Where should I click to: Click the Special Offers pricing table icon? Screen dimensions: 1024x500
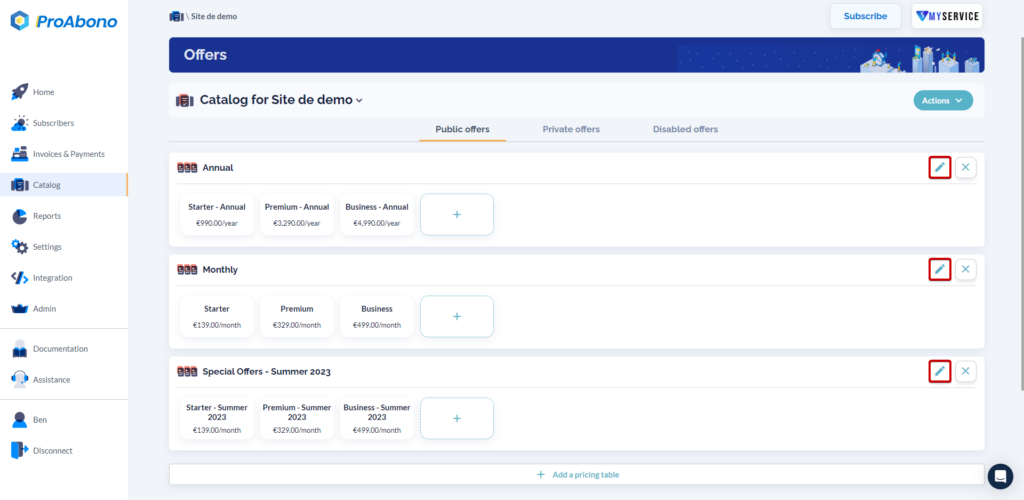click(x=187, y=372)
